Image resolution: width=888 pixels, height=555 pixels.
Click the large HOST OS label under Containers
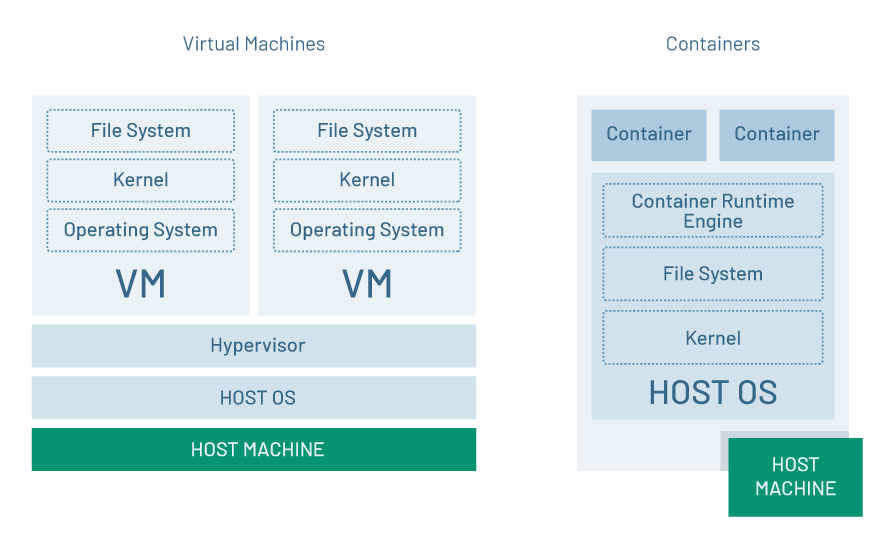[712, 392]
